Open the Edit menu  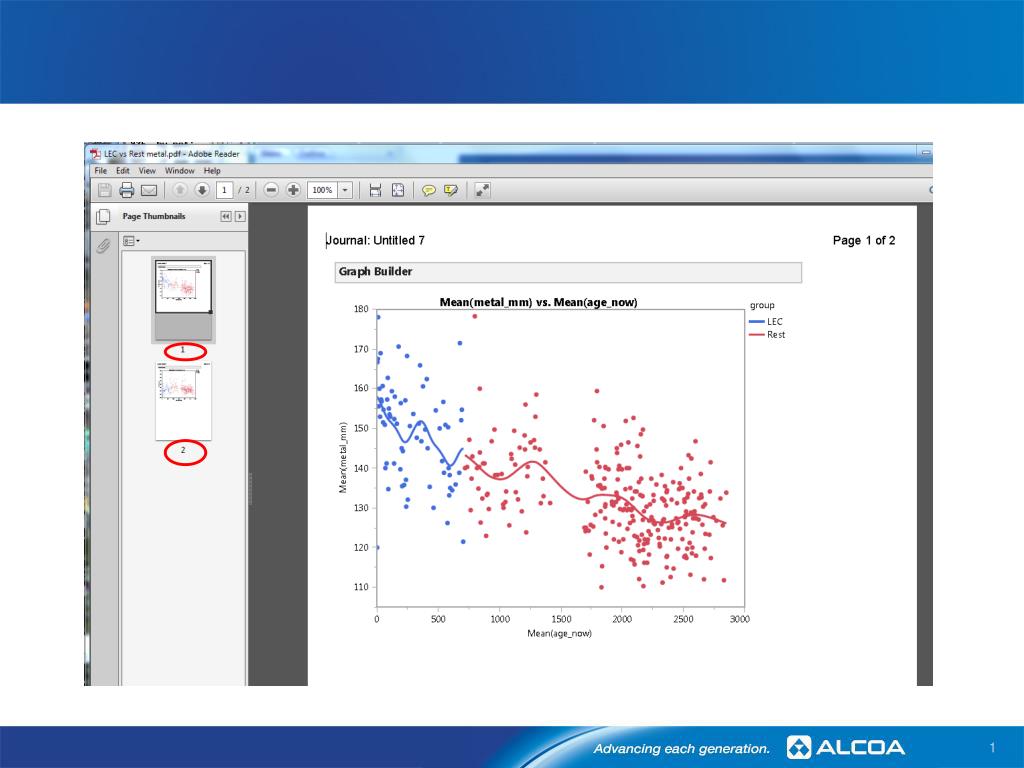coord(123,170)
